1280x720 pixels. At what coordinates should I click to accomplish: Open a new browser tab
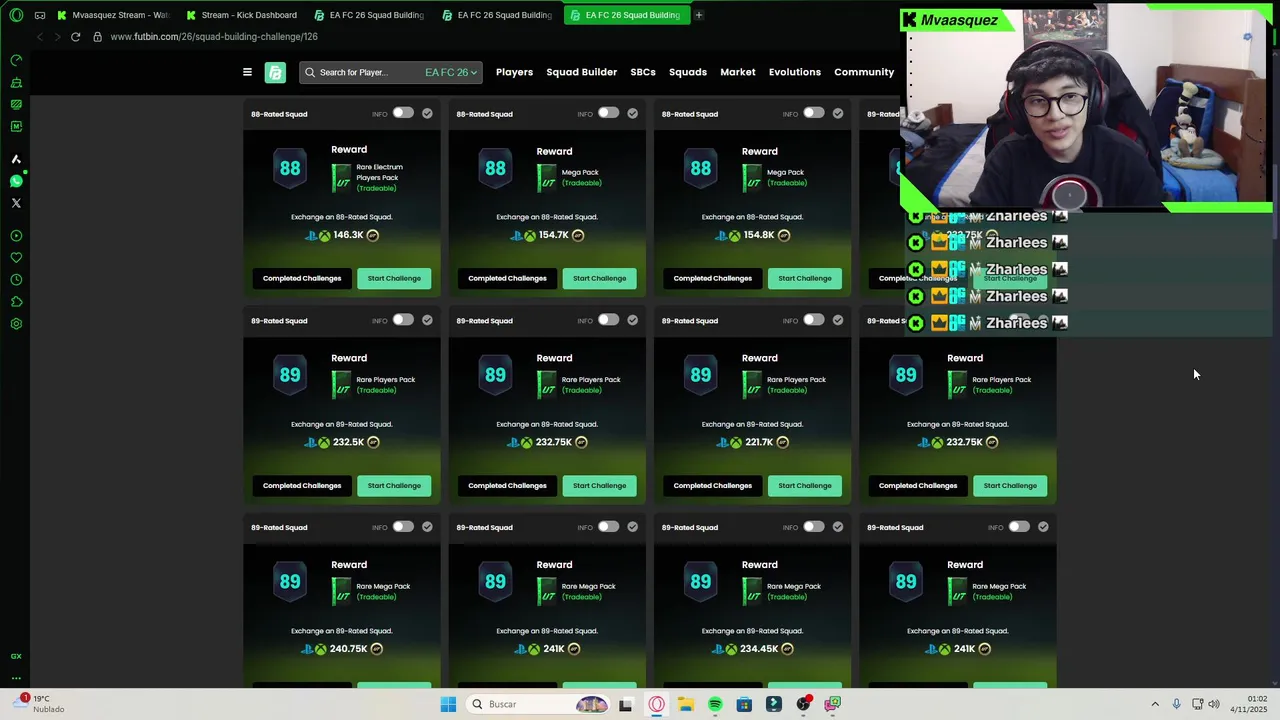tap(699, 15)
